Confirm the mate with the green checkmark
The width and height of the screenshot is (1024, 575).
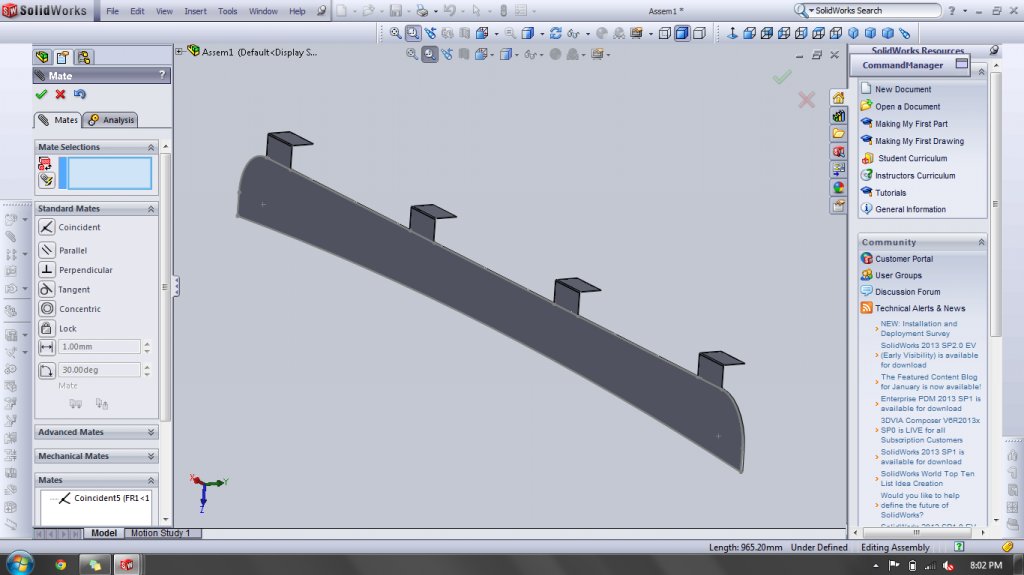tap(42, 94)
